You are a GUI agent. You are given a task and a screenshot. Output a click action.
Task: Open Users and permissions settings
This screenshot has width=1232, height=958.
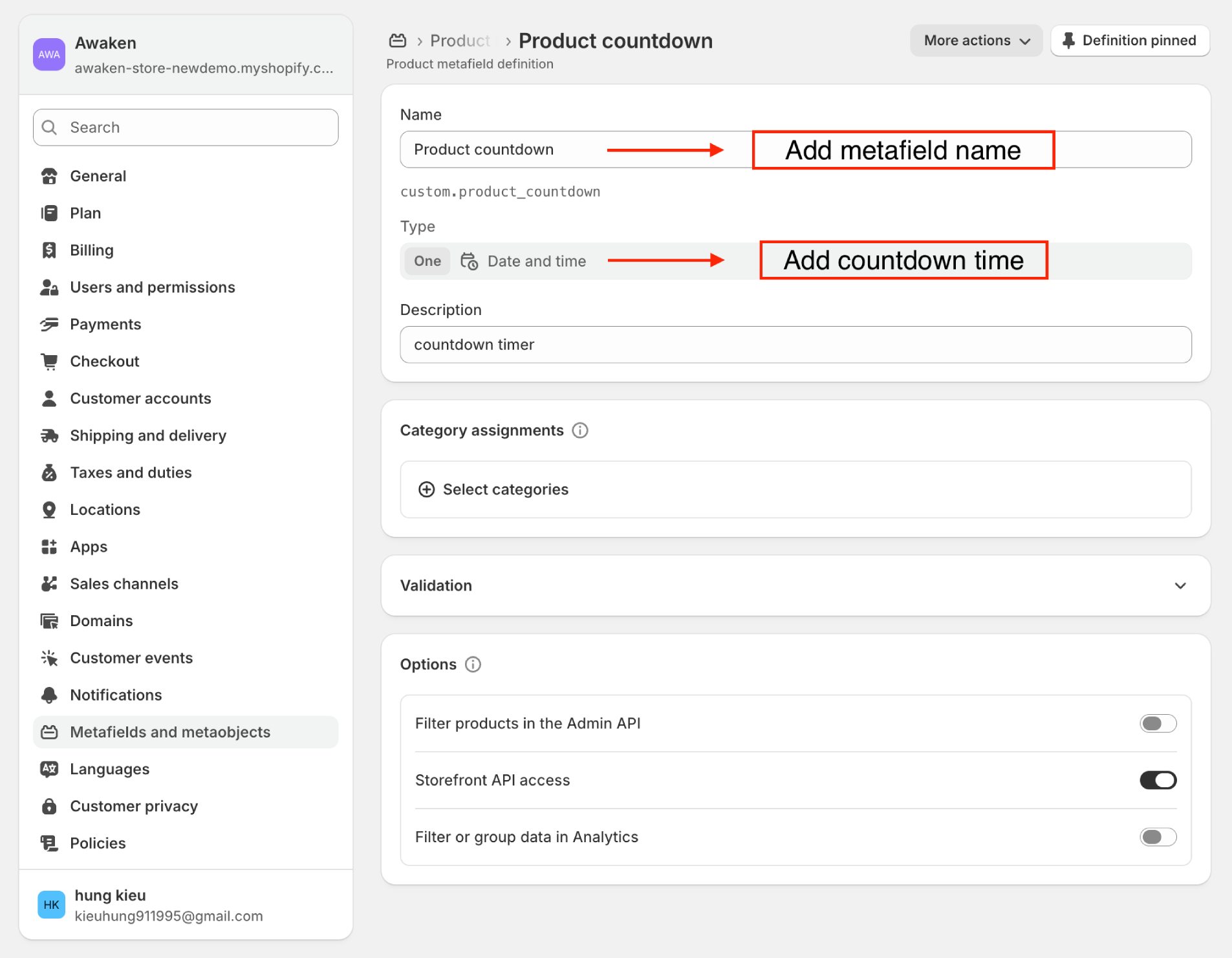tap(186, 287)
